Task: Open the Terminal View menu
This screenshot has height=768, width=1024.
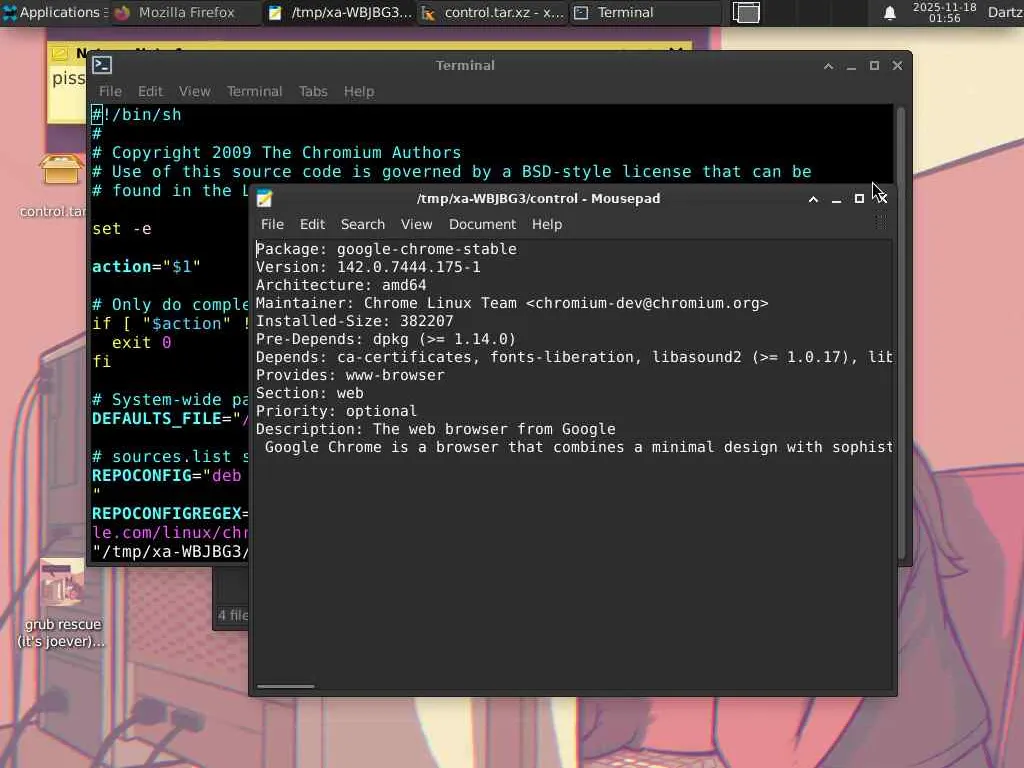Action: pyautogui.click(x=195, y=91)
